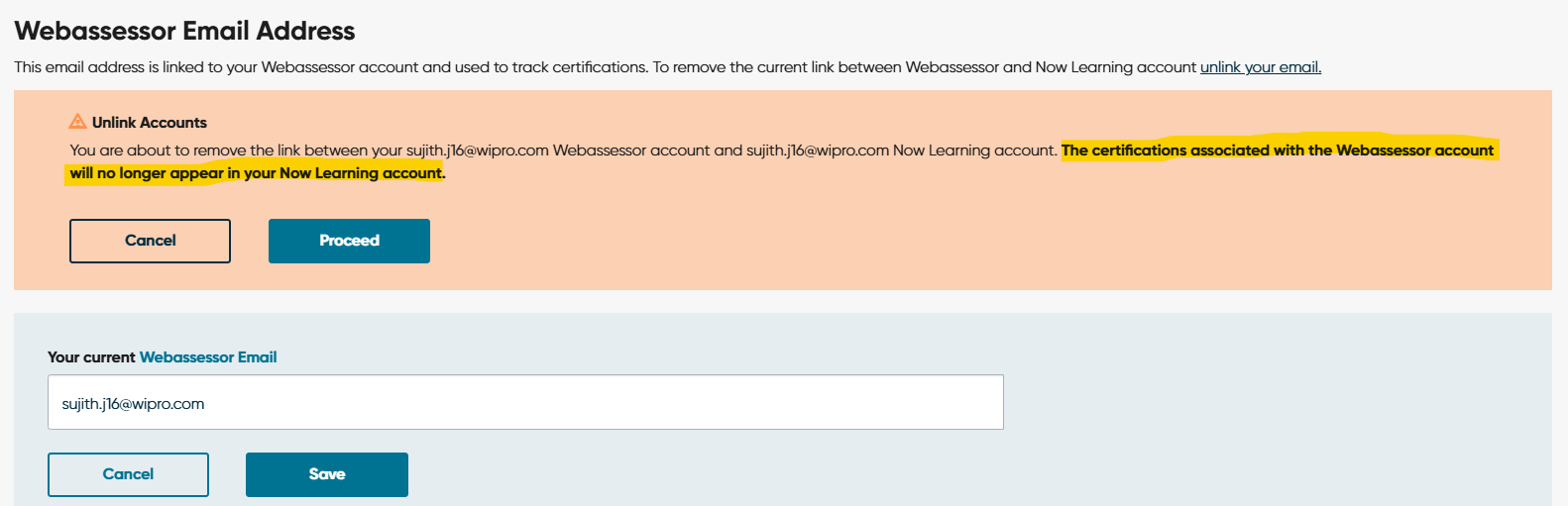Focus the current Webassessor email field
Viewport: 1568px width, 506px height.
(525, 402)
